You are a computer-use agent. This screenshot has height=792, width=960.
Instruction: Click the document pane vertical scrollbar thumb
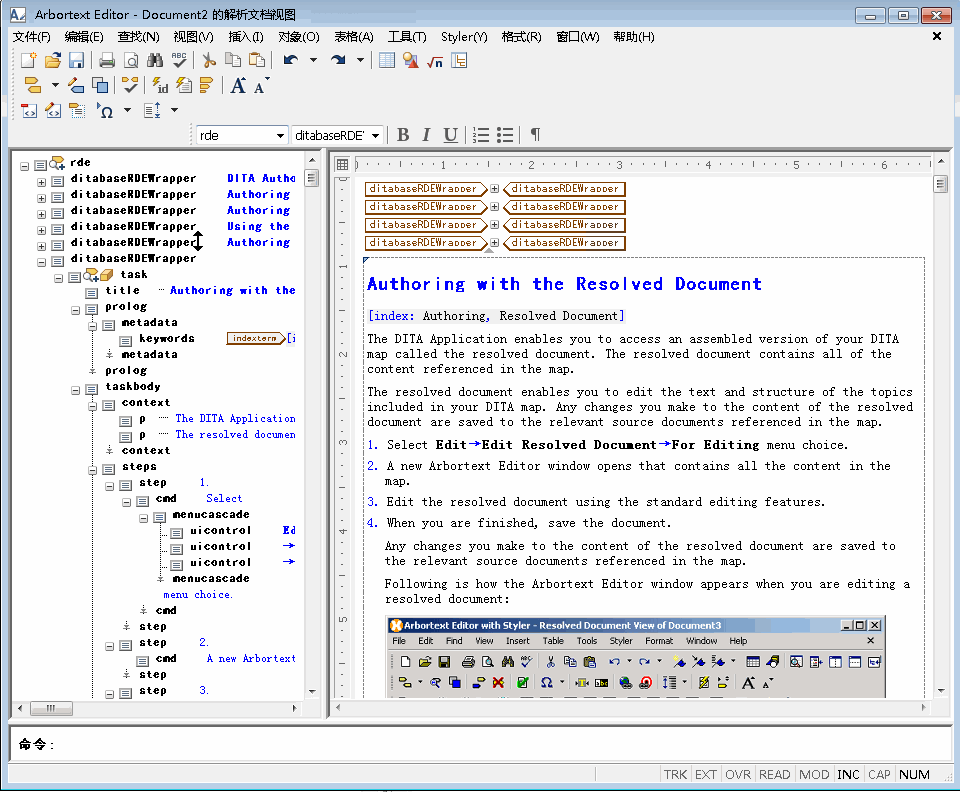[940, 184]
